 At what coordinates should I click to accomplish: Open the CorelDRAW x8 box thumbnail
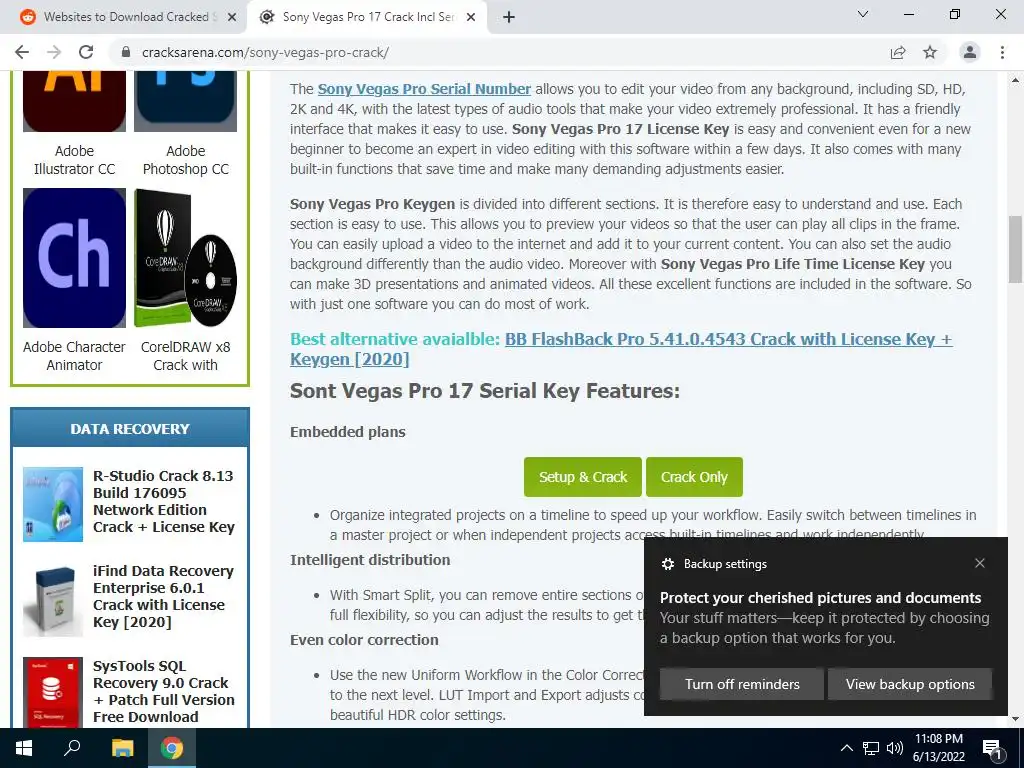[x=185, y=258]
